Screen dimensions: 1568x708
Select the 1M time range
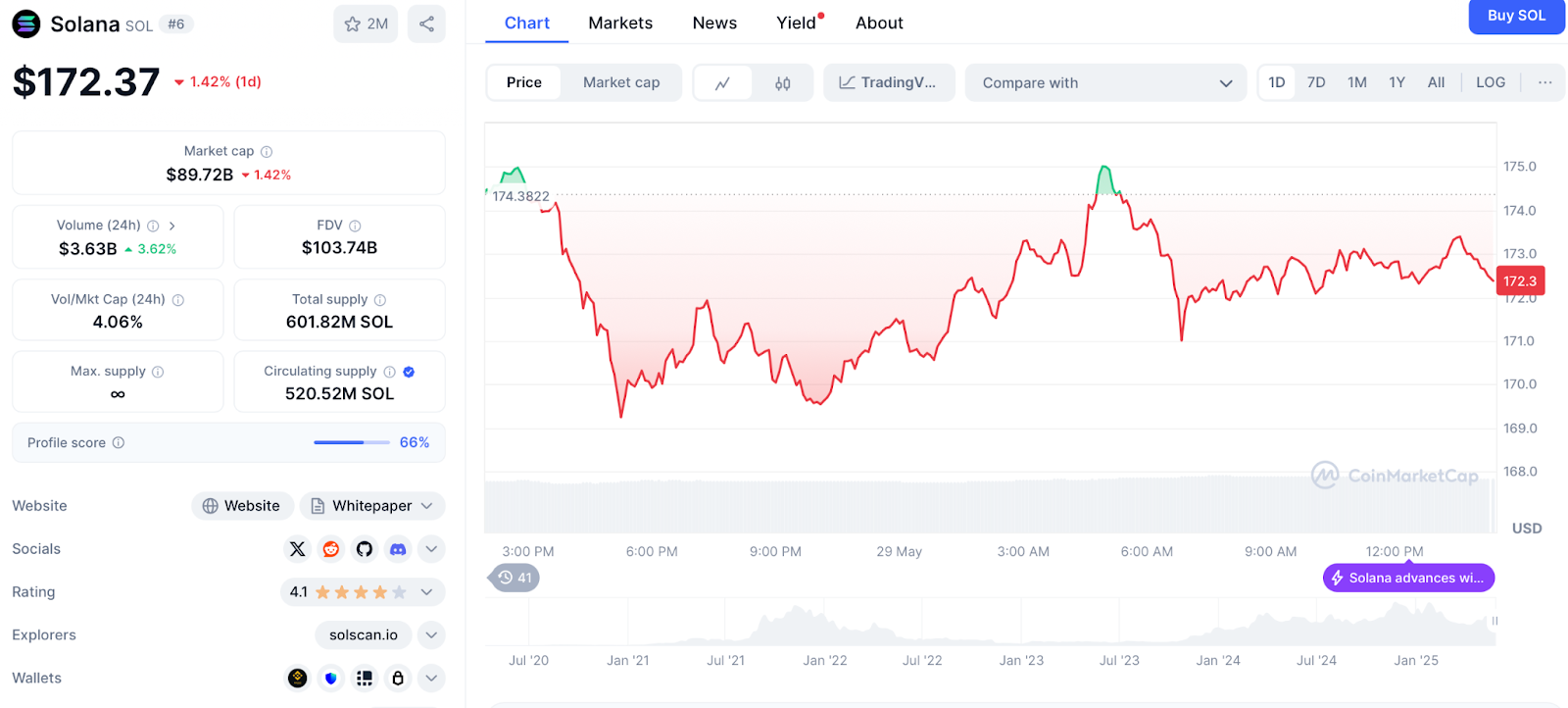click(x=1357, y=82)
